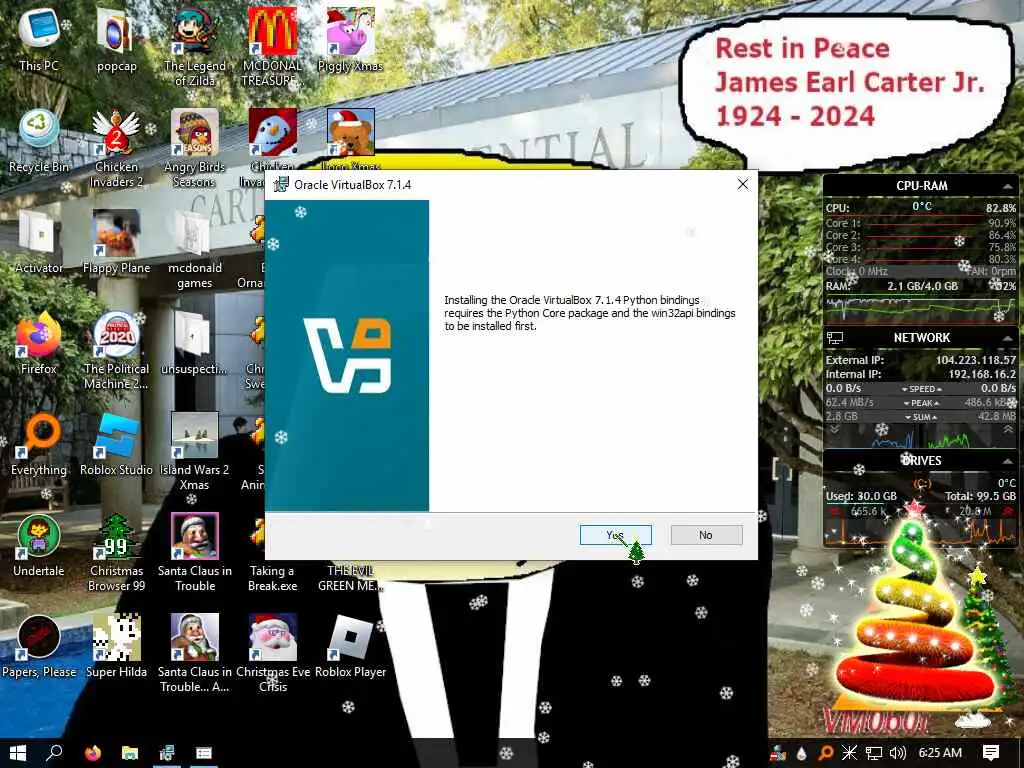
Task: Select the Christmas Browser 99 shortcut
Action: [x=116, y=553]
